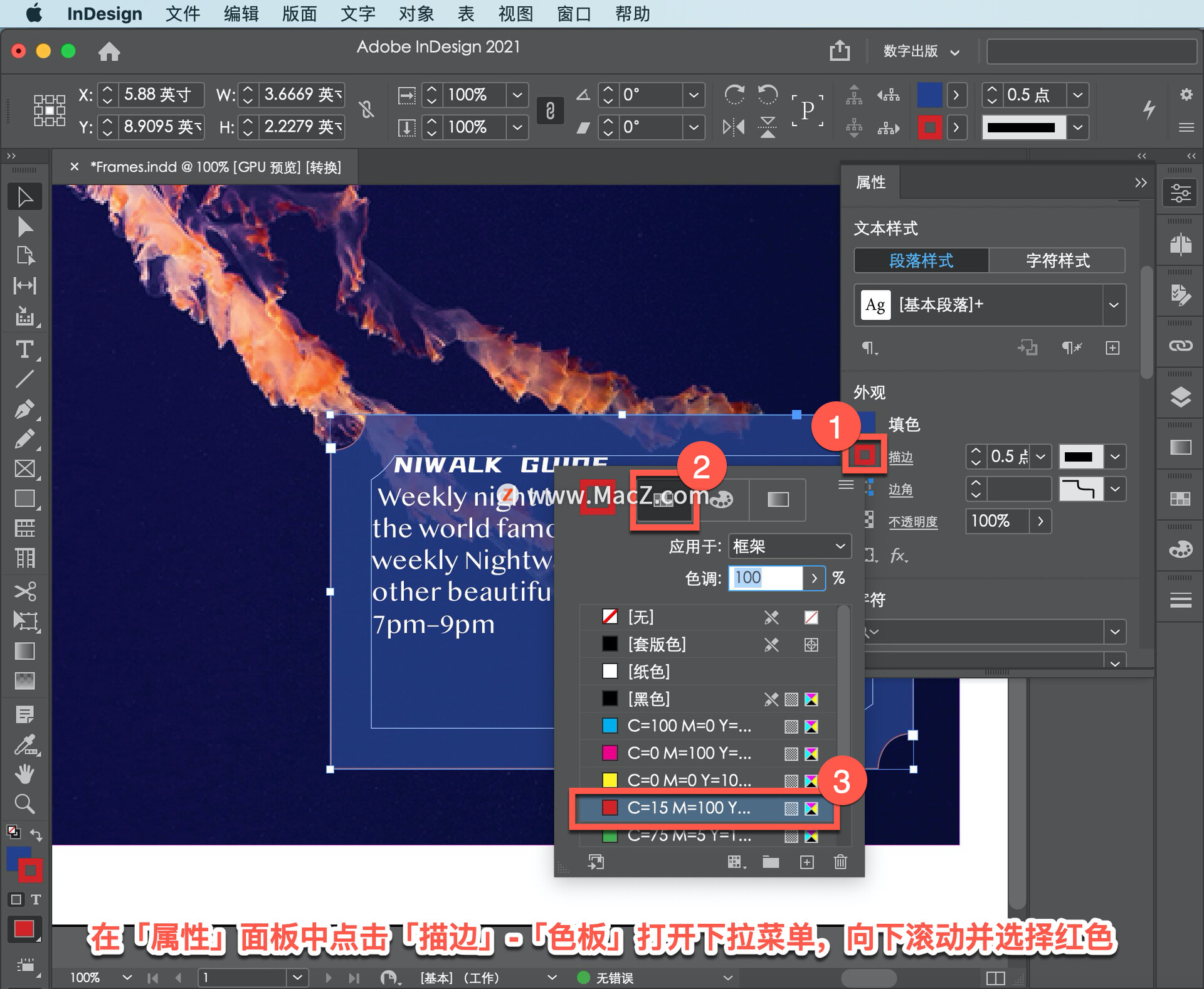
Task: Switch formatting affects text button
Action: point(36,899)
